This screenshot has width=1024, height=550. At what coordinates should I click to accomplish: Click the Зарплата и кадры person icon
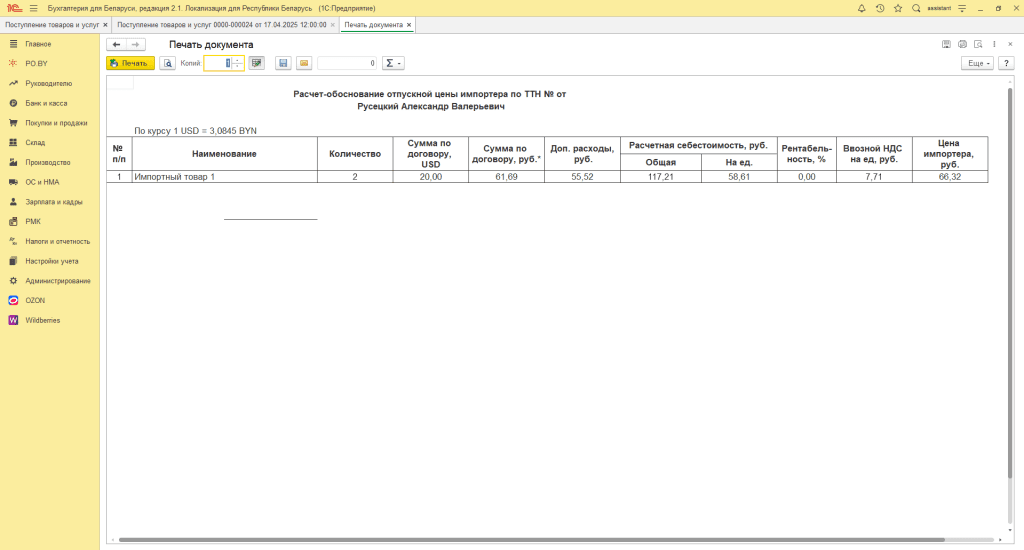[13, 202]
